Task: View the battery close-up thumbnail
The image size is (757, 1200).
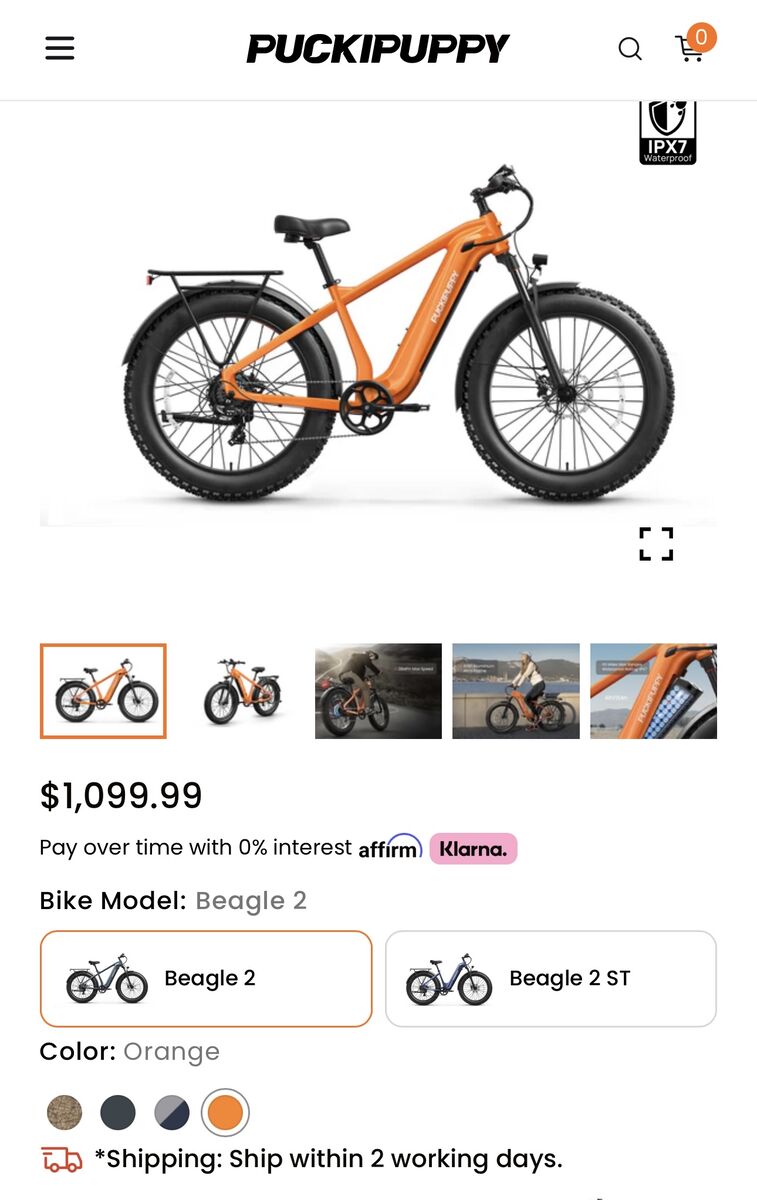Action: coord(653,691)
